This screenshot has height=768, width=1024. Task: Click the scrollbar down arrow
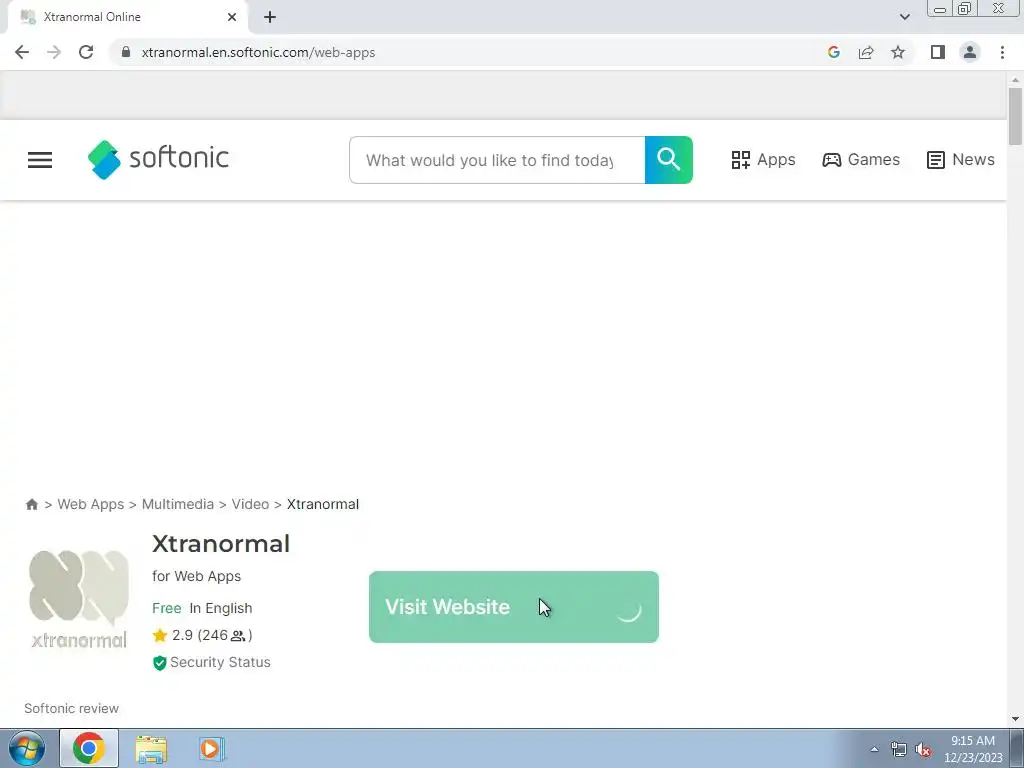point(1015,719)
